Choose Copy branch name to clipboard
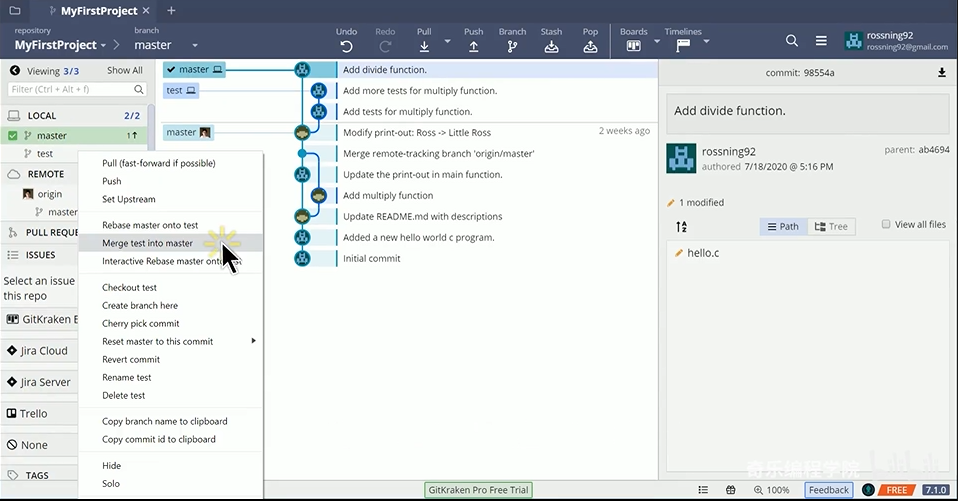 coord(171,421)
